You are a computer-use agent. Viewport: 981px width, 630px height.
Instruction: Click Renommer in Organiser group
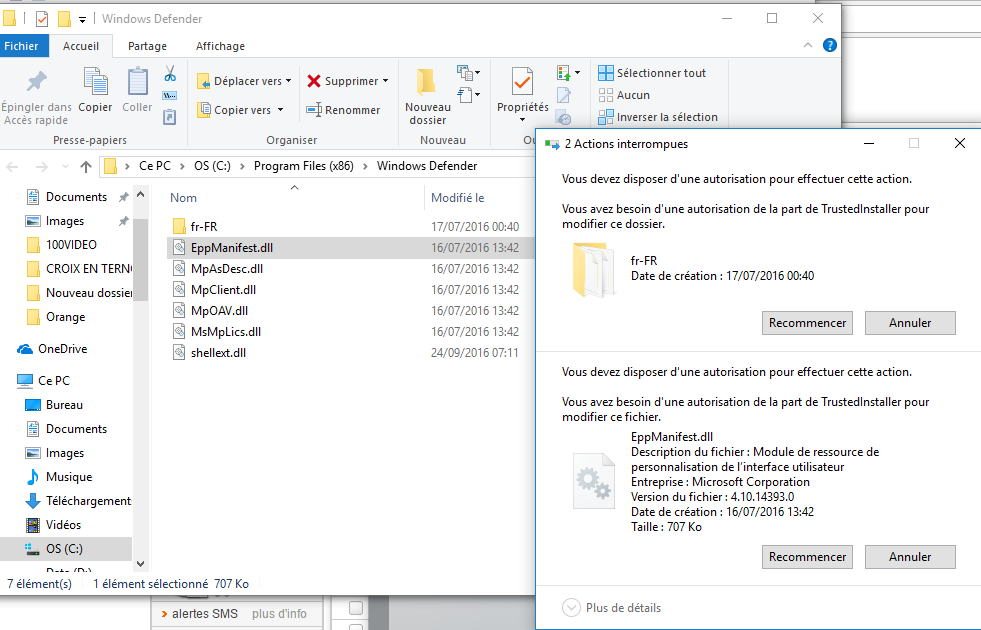(x=343, y=110)
